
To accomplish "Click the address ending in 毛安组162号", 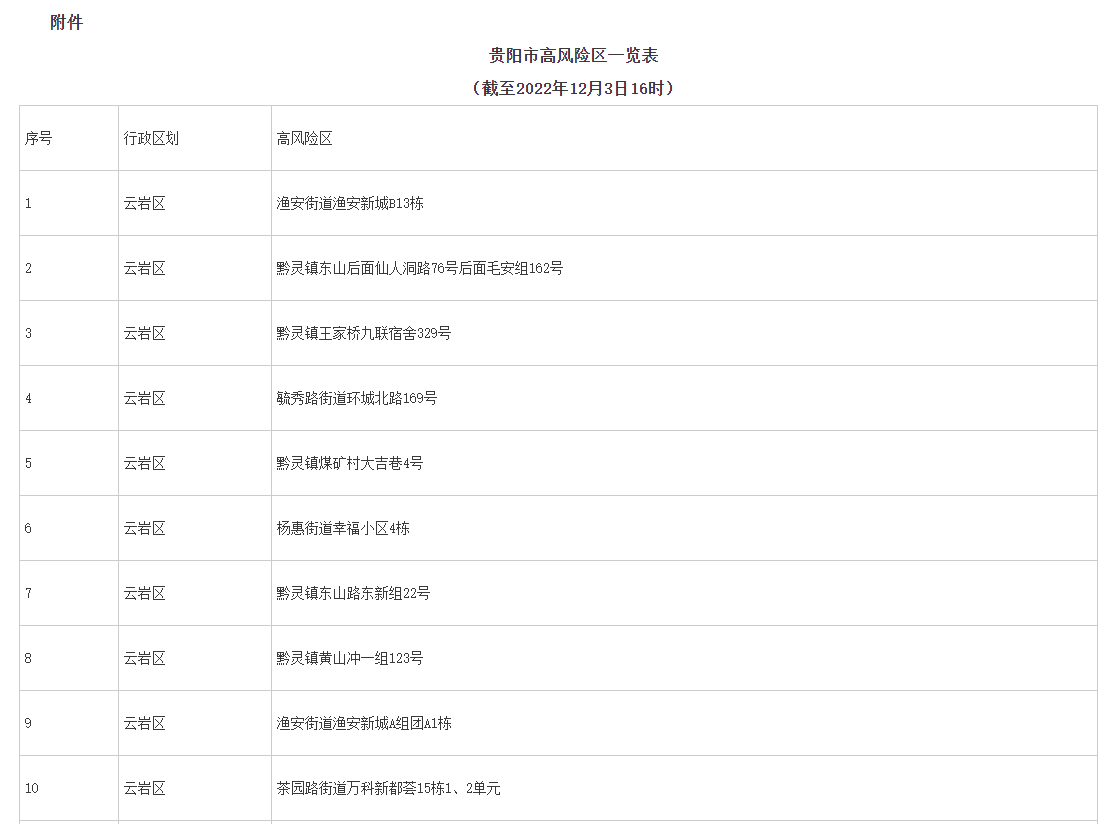I will 419,269.
